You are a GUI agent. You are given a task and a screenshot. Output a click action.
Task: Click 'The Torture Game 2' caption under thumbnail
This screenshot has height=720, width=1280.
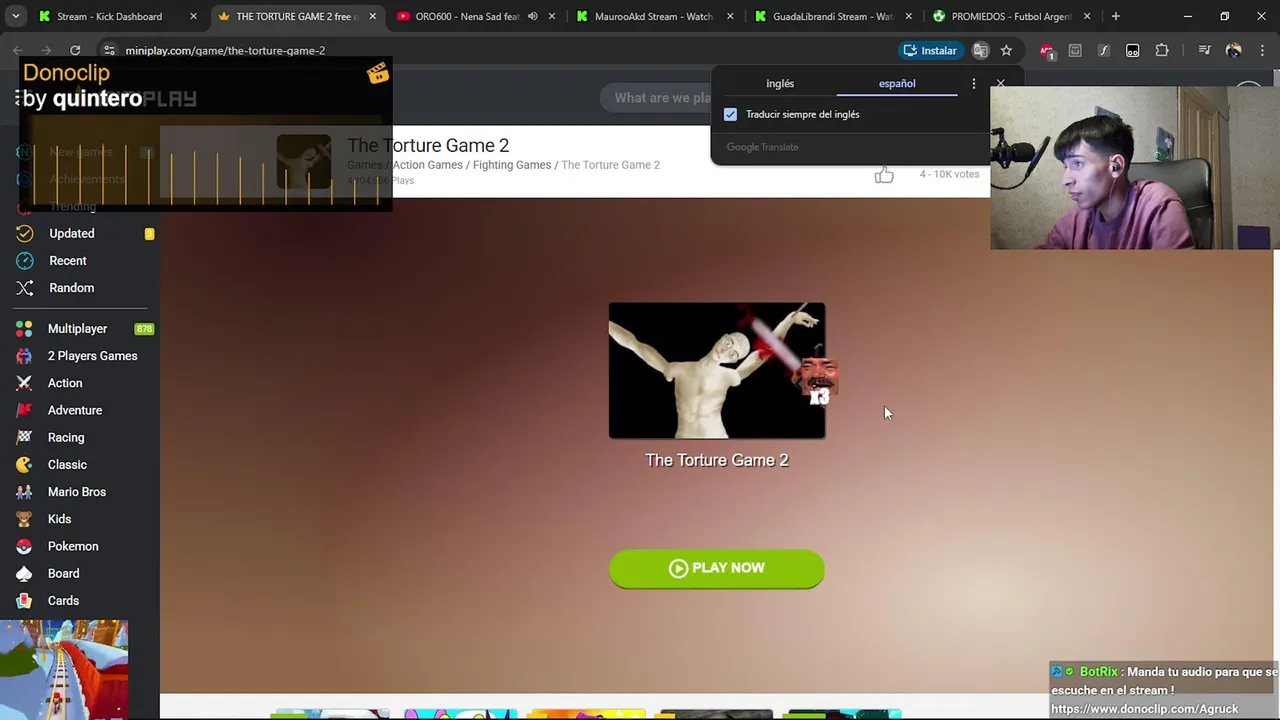pos(717,460)
